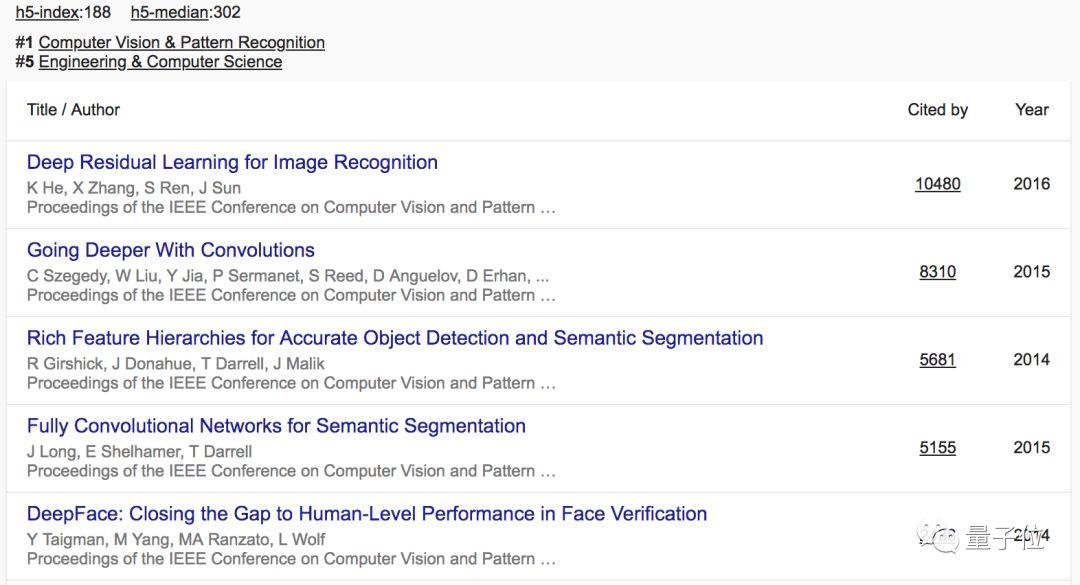The height and width of the screenshot is (585, 1080).
Task: Click the J Long, E Shelhamer authors line
Action: (x=139, y=452)
